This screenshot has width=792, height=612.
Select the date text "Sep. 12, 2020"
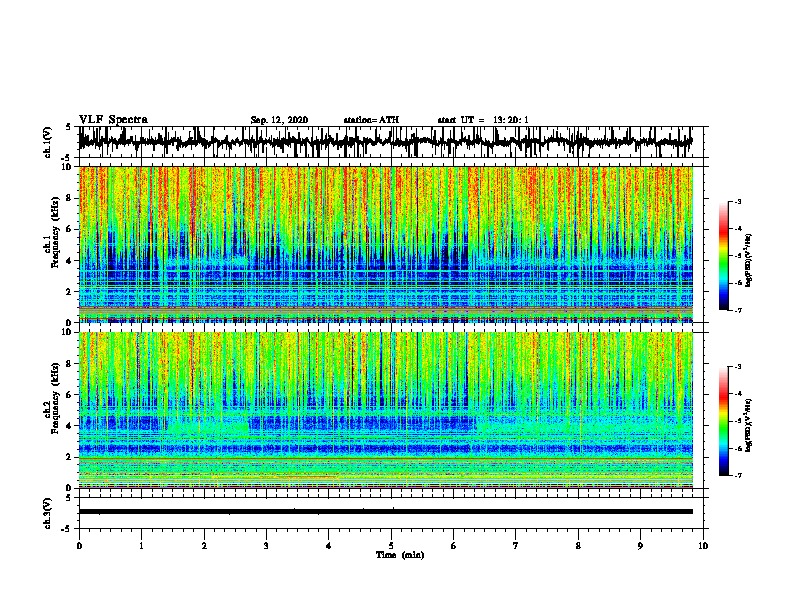(x=279, y=120)
